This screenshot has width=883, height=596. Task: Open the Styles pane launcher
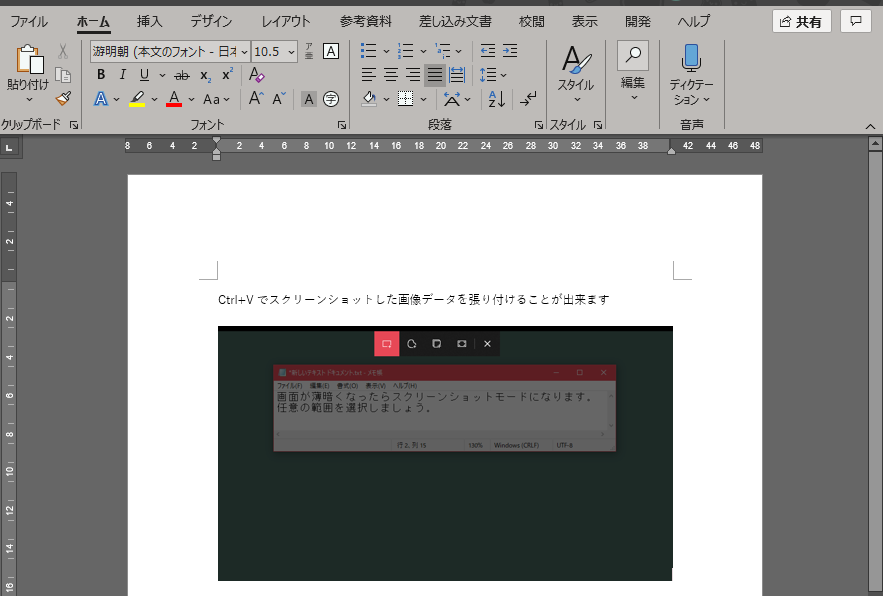[597, 124]
